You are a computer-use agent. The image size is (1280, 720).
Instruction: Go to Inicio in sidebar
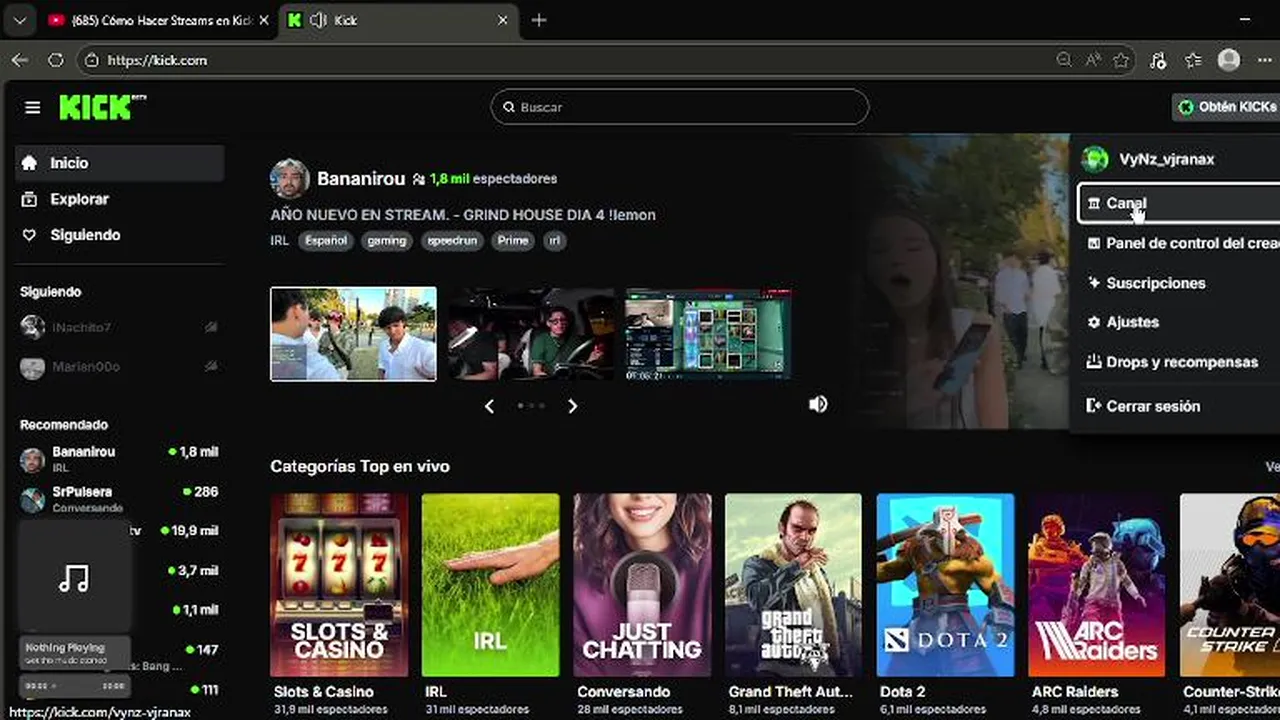pos(119,163)
